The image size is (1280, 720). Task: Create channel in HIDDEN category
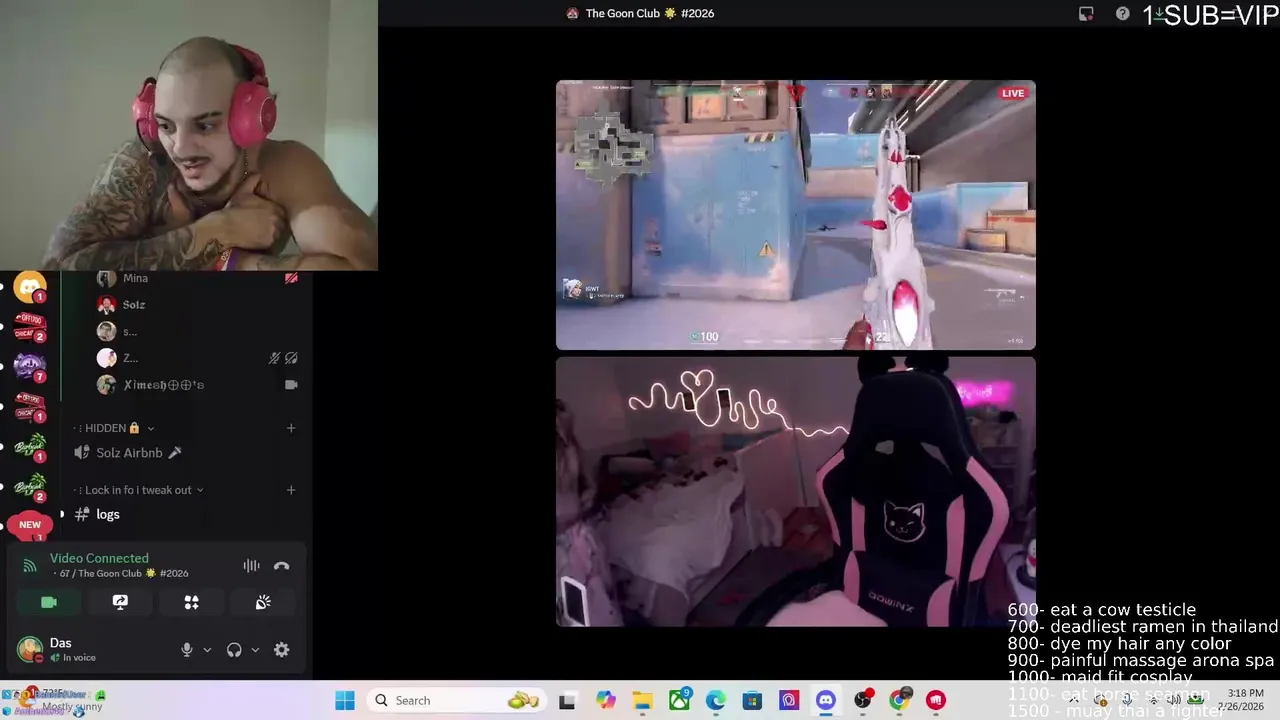(291, 428)
